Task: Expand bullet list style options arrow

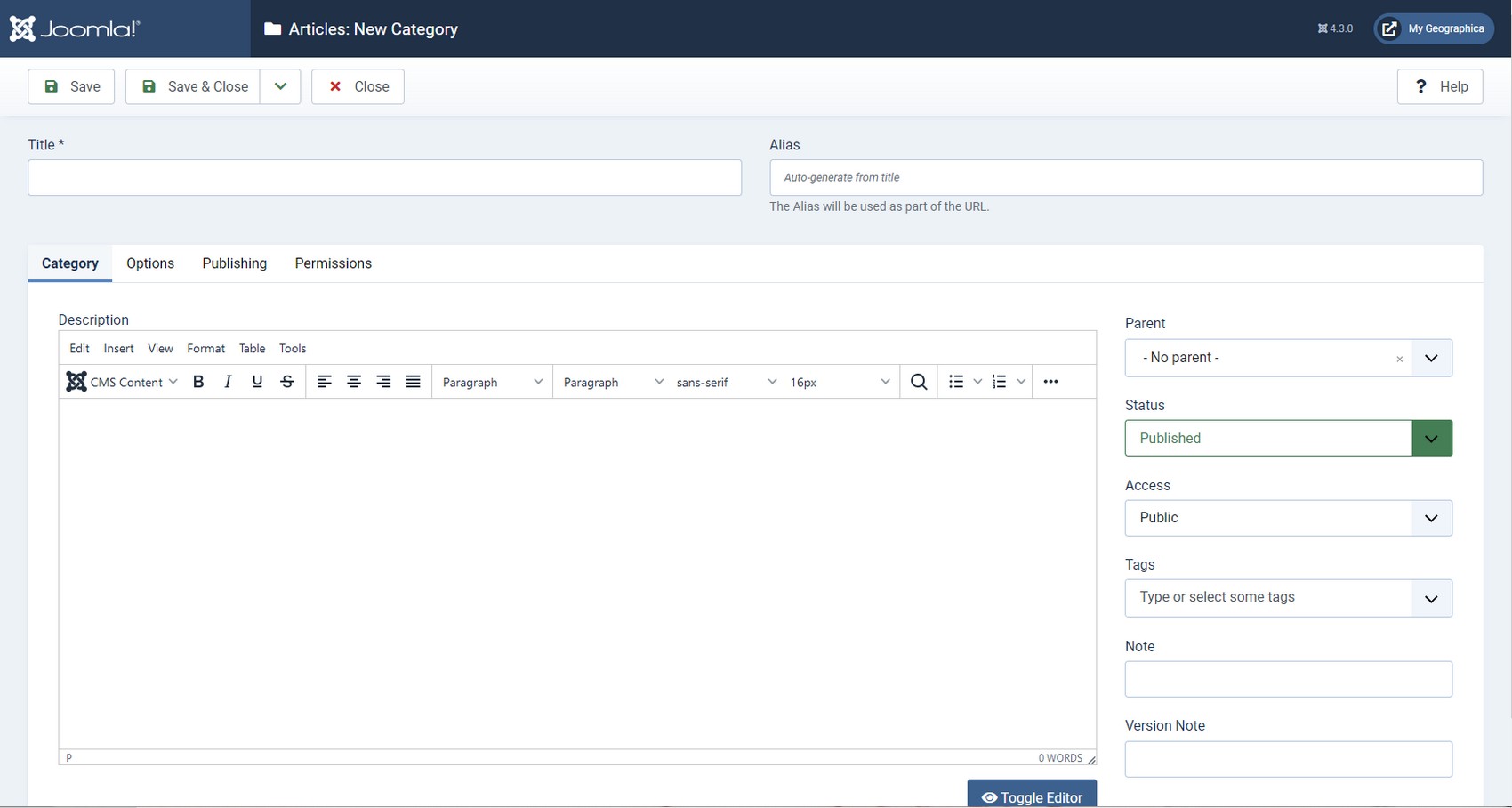Action: 977,382
